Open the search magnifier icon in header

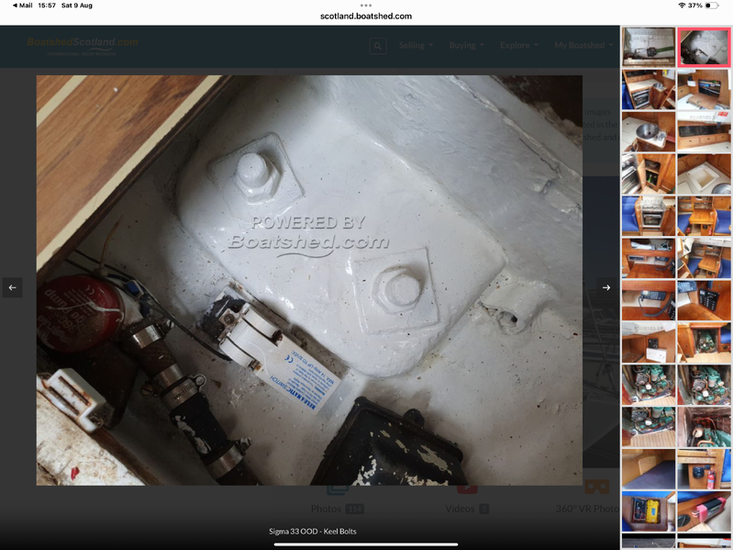tap(378, 46)
